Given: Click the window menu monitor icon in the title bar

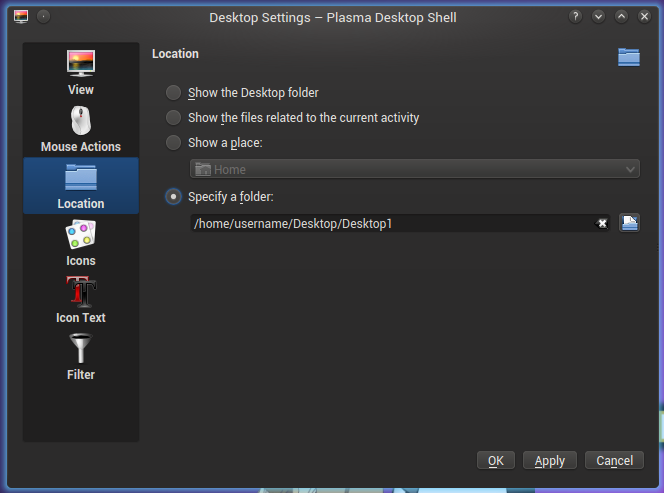Looking at the screenshot, I should tap(21, 17).
